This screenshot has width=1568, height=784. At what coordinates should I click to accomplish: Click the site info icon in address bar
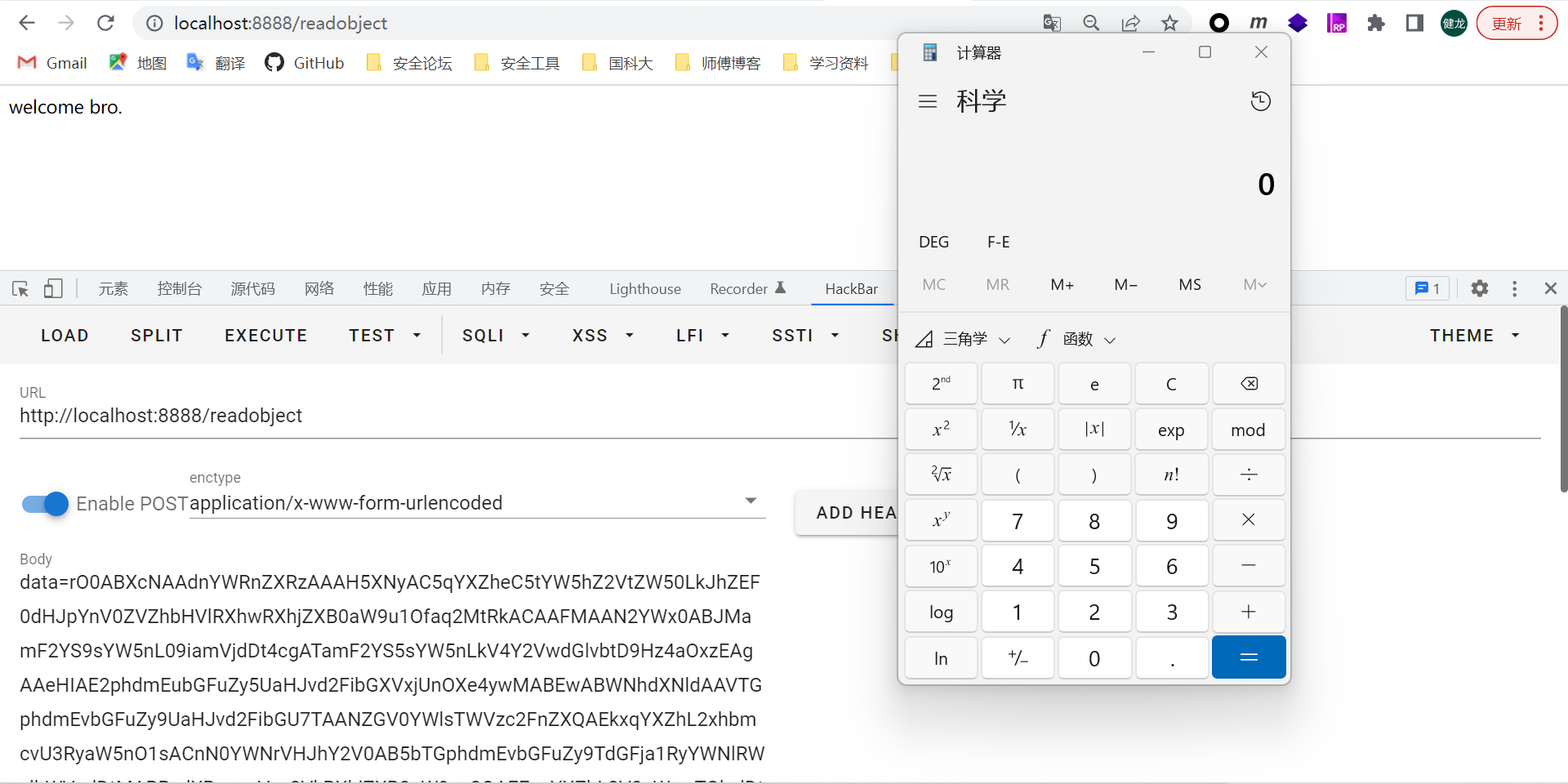pos(154,23)
